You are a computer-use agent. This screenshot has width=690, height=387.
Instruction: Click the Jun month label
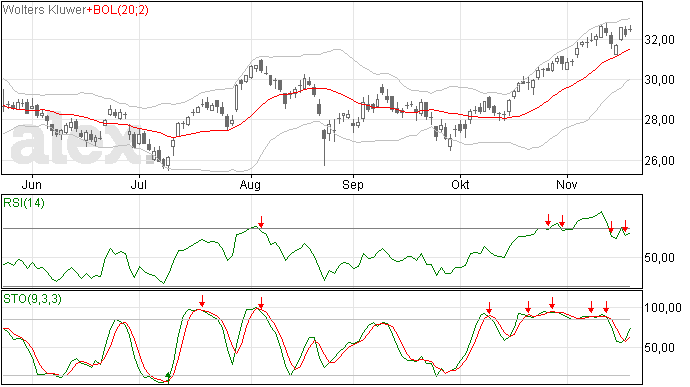32,184
